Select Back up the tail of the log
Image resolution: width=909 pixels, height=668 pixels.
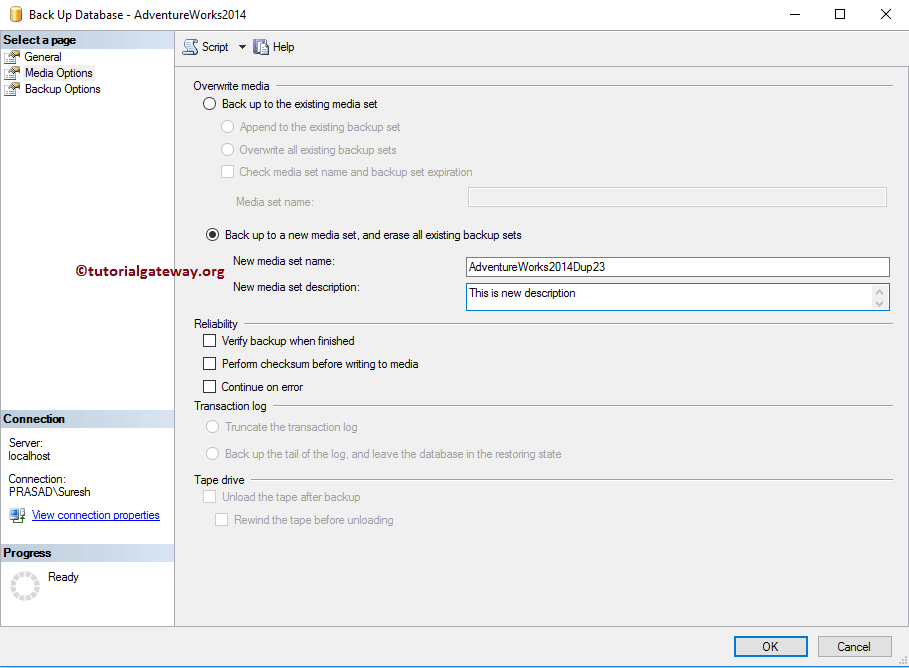tap(212, 453)
